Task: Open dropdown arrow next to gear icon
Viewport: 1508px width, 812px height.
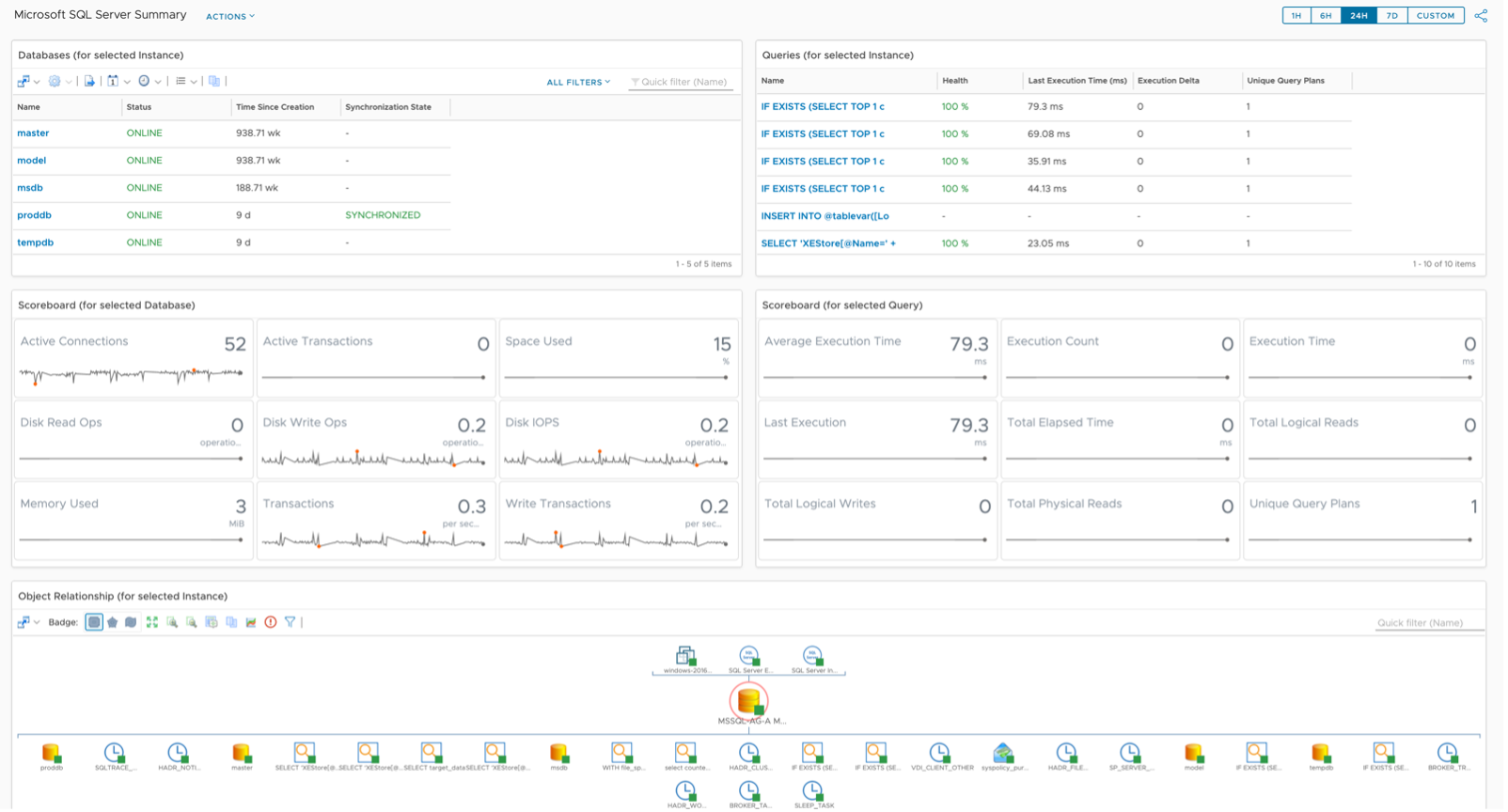Action: click(69, 83)
